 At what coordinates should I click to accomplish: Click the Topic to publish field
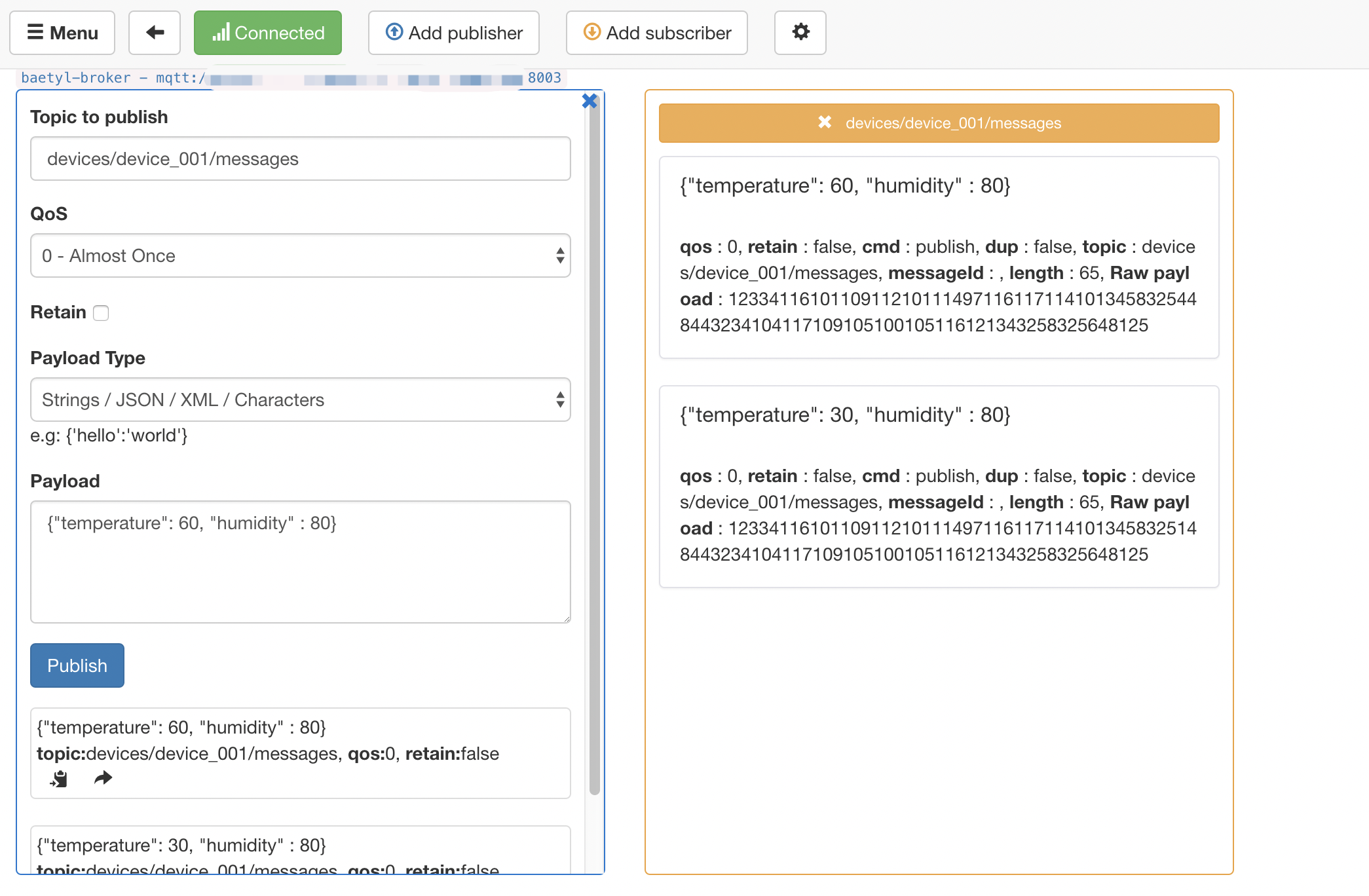point(301,159)
